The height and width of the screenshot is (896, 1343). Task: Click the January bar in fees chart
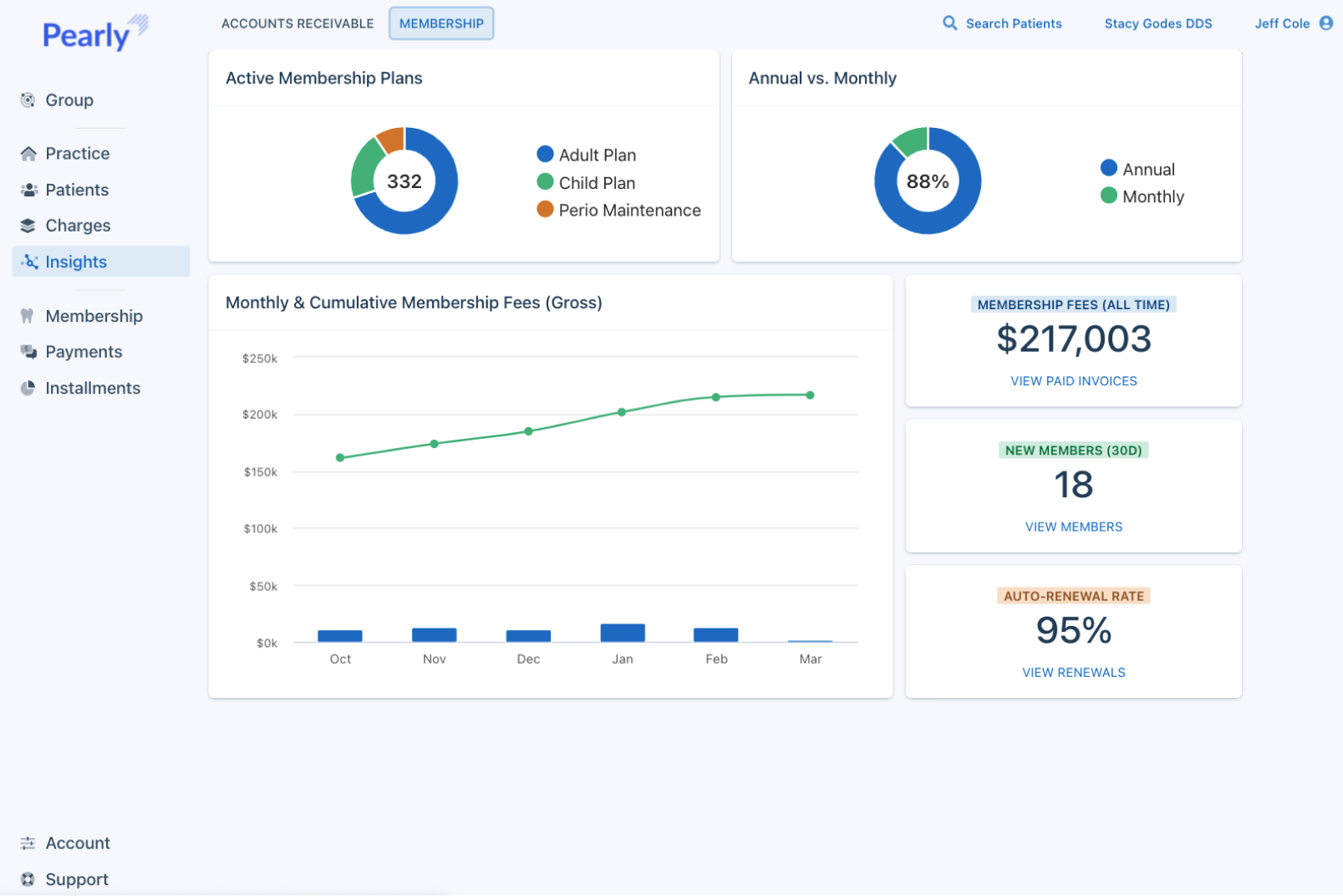[x=623, y=633]
